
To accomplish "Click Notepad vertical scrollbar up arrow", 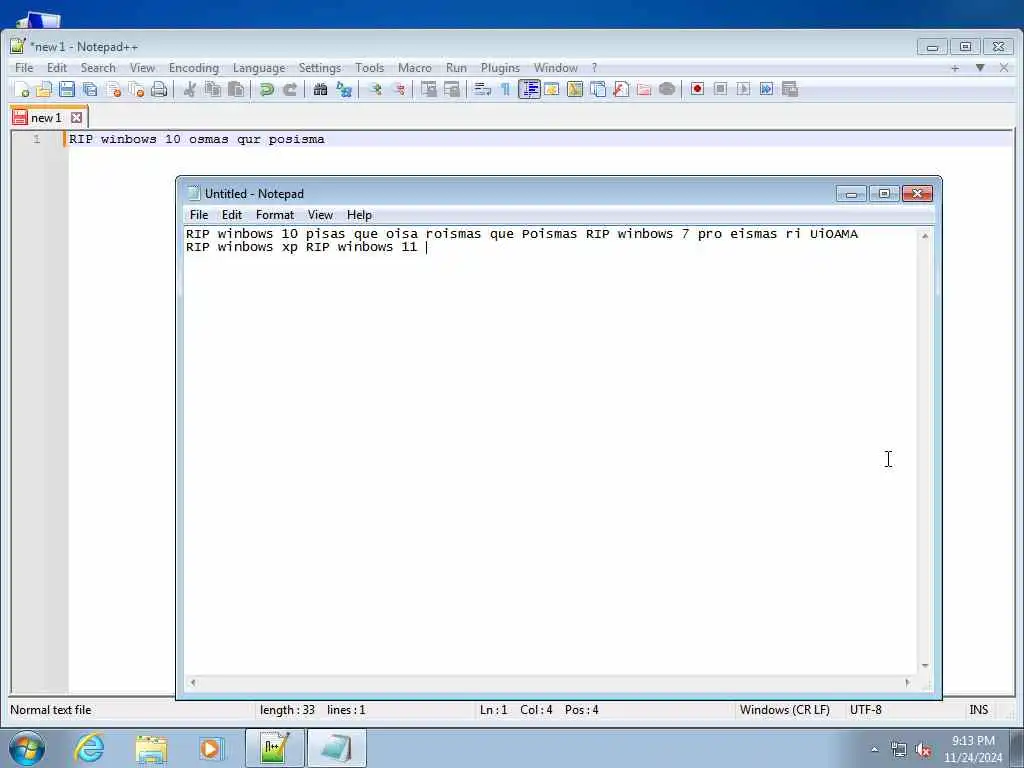I will [x=925, y=236].
